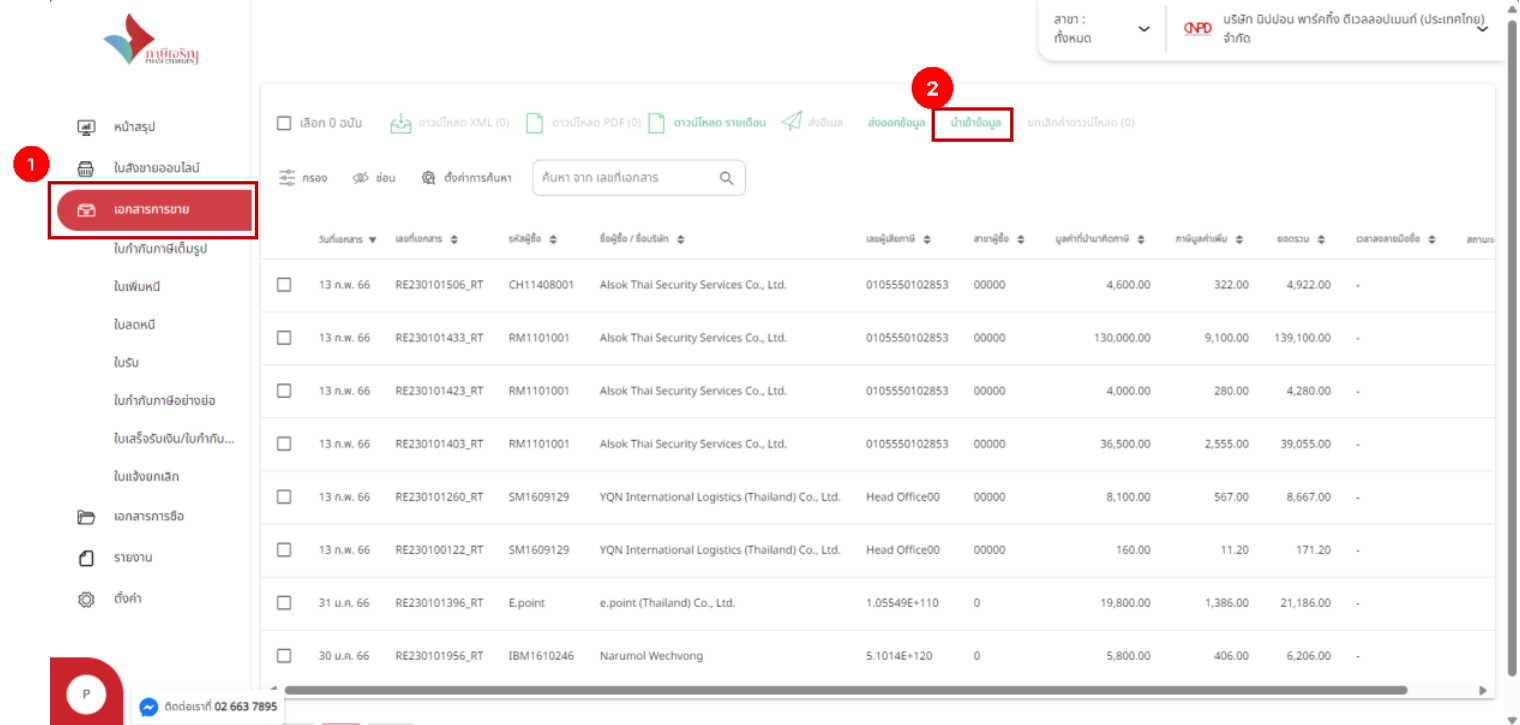Click the ดาวน์โหลด PDF document icon

pos(535,123)
